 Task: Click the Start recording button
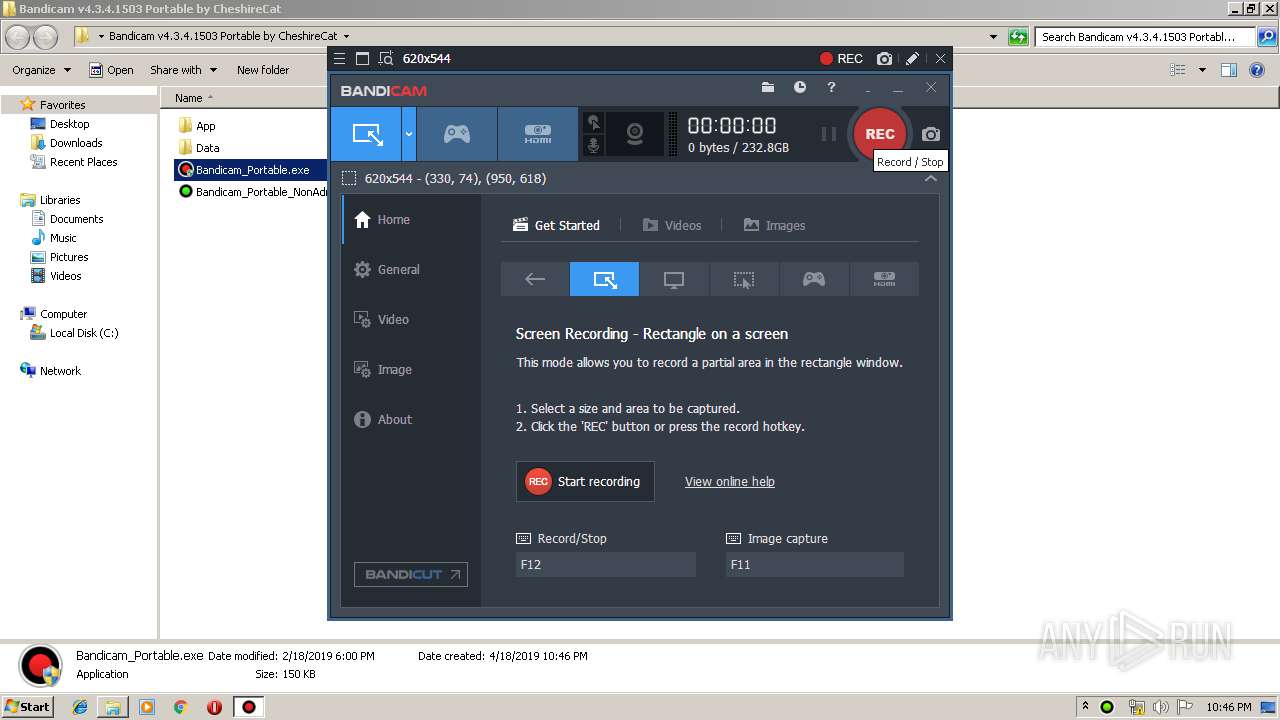[x=585, y=481]
